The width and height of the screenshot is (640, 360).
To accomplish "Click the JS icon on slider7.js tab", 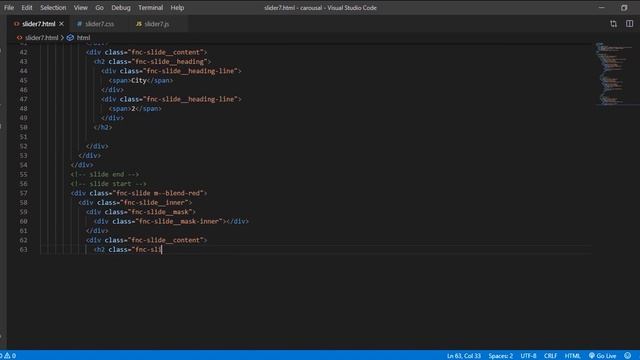I will (x=139, y=24).
